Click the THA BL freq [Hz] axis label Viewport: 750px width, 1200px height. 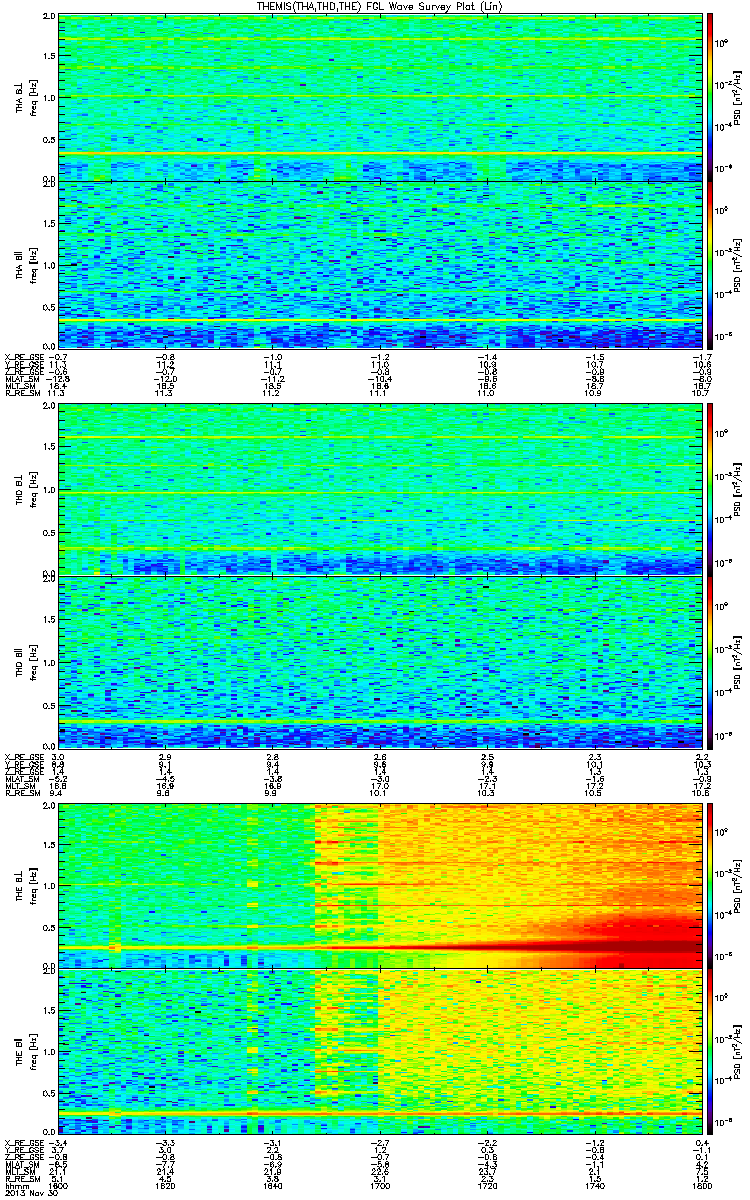pos(32,97)
